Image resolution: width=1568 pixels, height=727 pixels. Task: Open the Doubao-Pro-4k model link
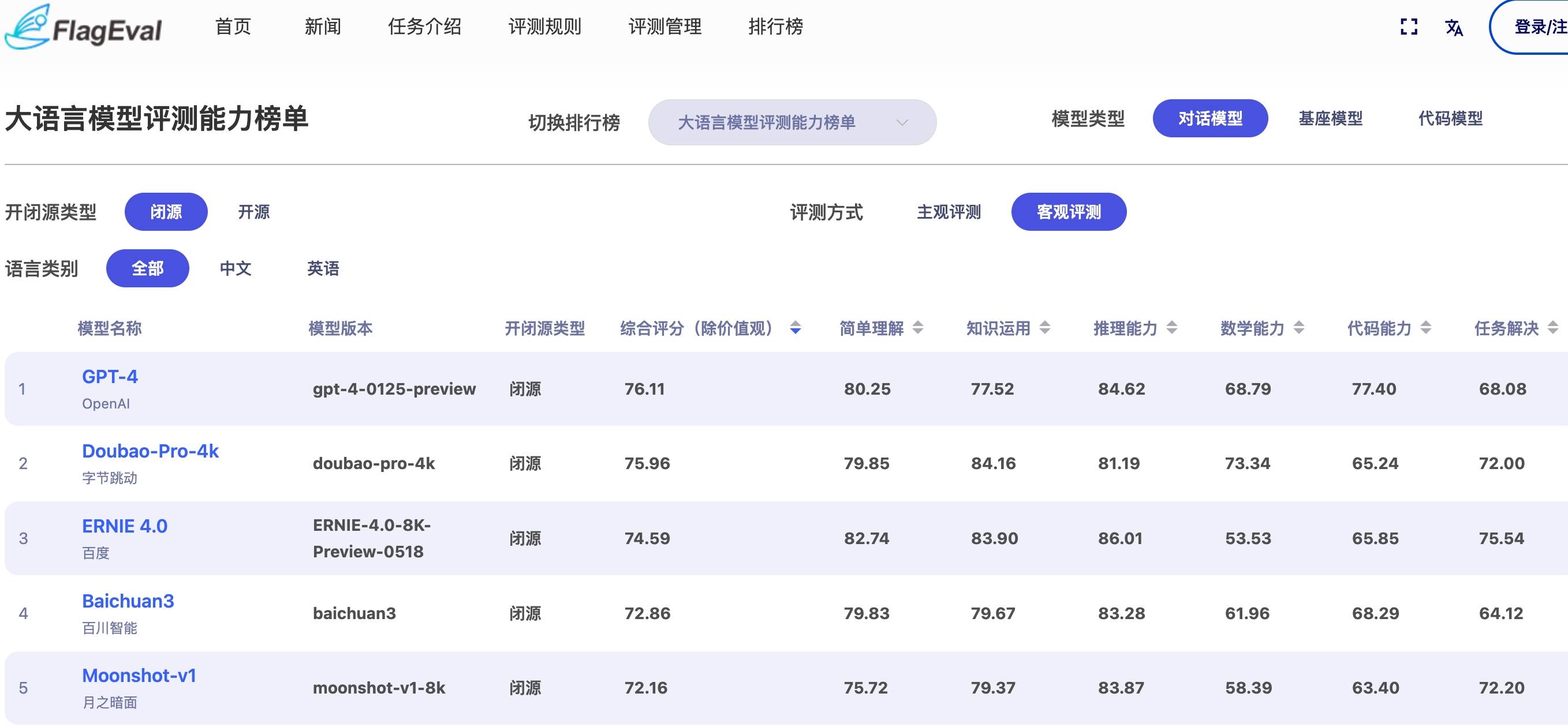[150, 450]
